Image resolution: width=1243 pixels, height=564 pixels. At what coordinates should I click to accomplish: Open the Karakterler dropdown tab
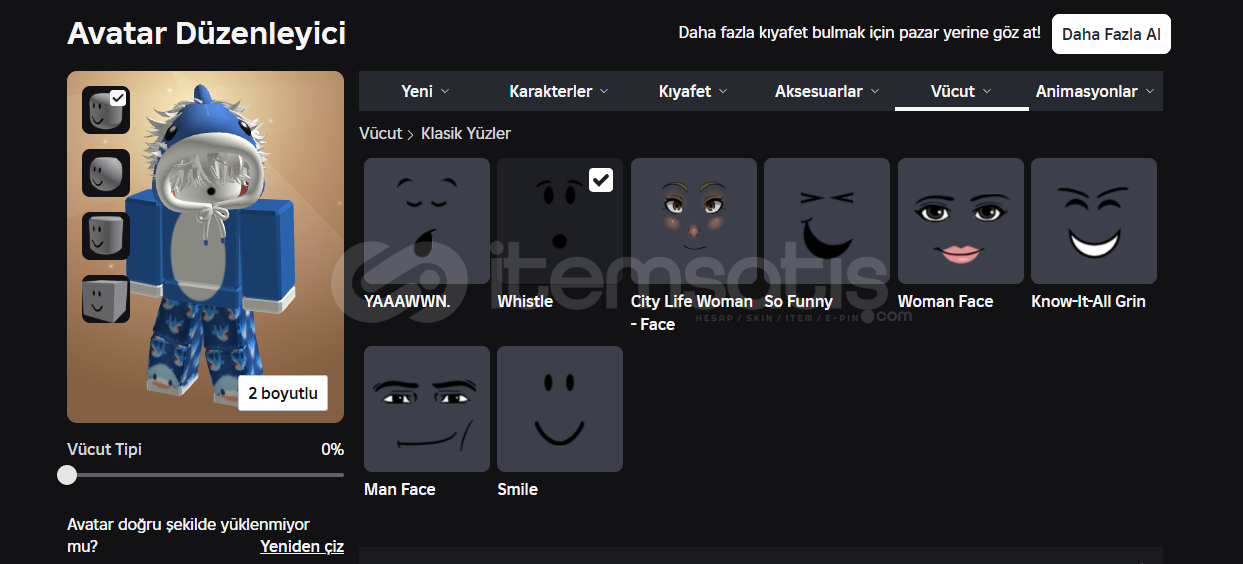[x=558, y=91]
